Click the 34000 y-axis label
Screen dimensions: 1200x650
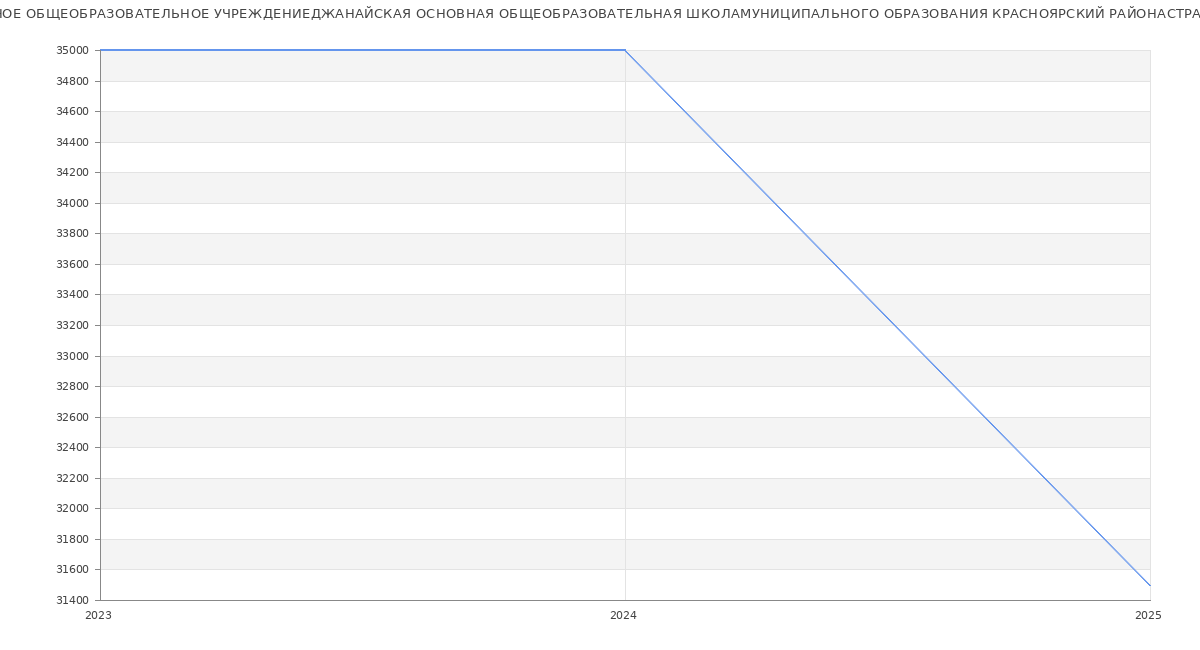tap(72, 203)
